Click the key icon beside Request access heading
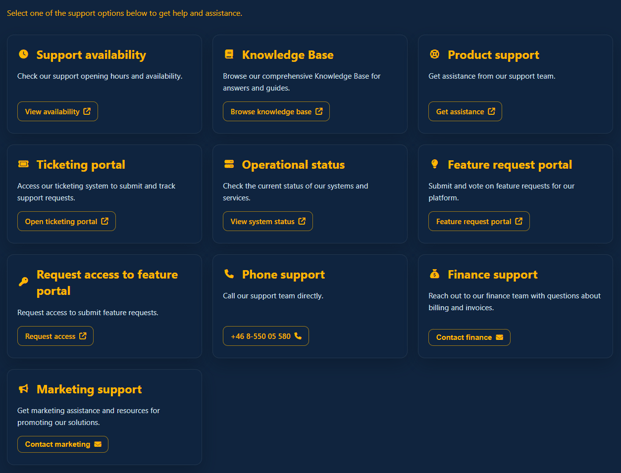The height and width of the screenshot is (473, 621). [x=24, y=282]
